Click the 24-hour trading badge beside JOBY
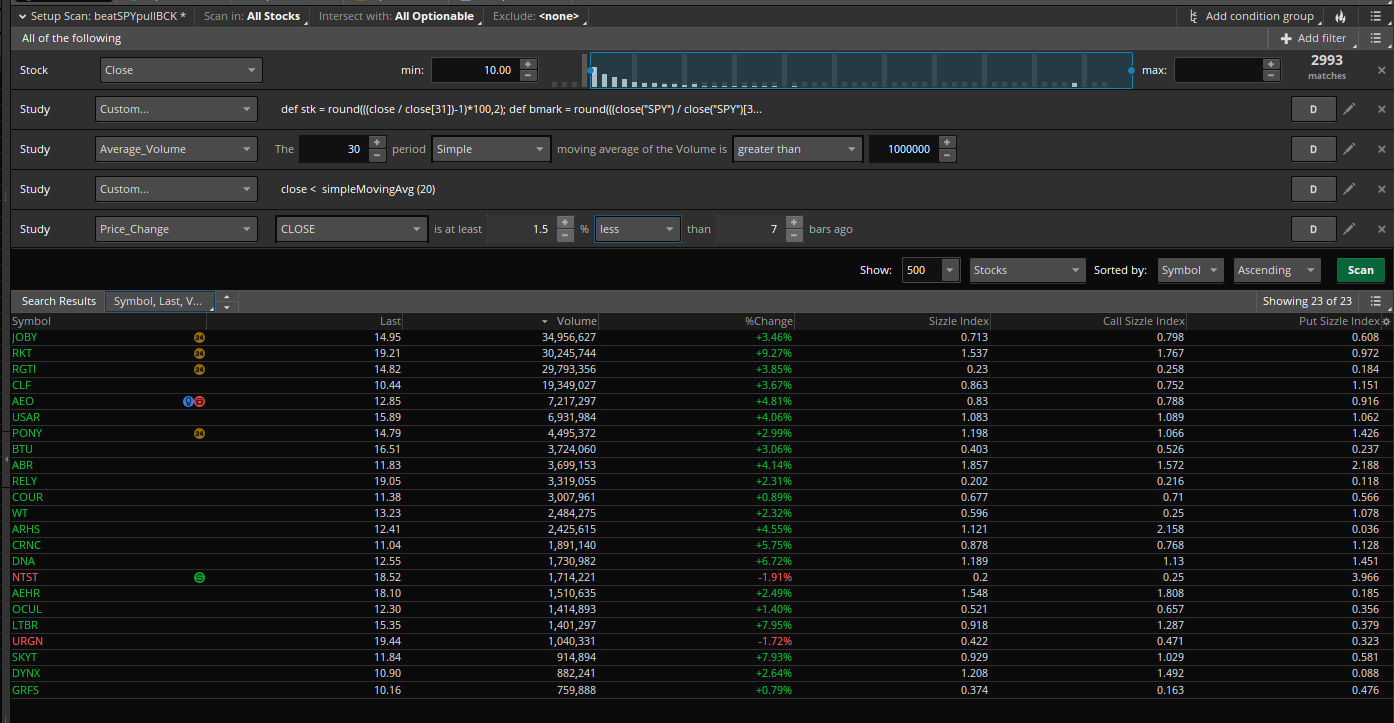The image size is (1394, 723). [x=199, y=337]
